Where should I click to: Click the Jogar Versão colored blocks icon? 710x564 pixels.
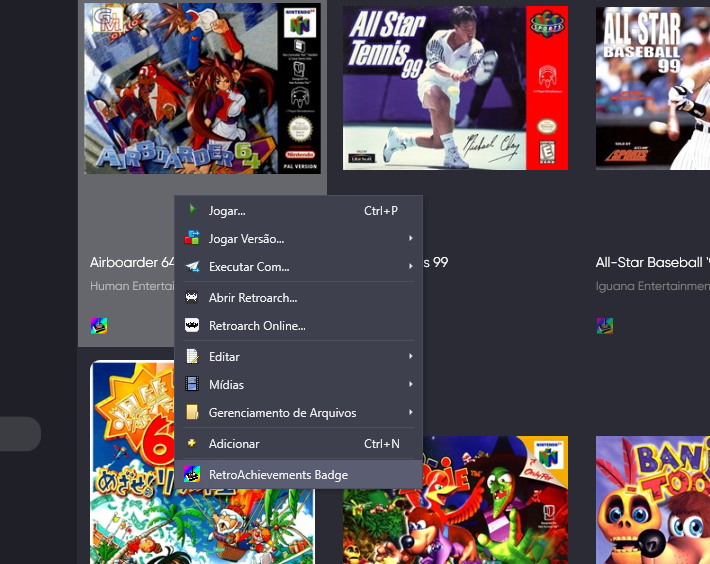pos(192,238)
